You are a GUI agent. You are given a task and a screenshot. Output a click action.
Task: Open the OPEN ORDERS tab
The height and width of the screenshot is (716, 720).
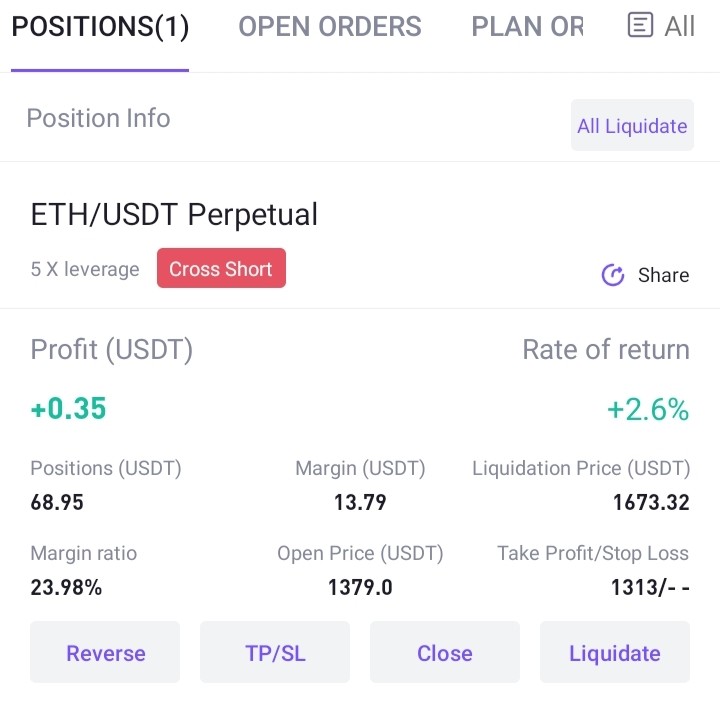(330, 26)
